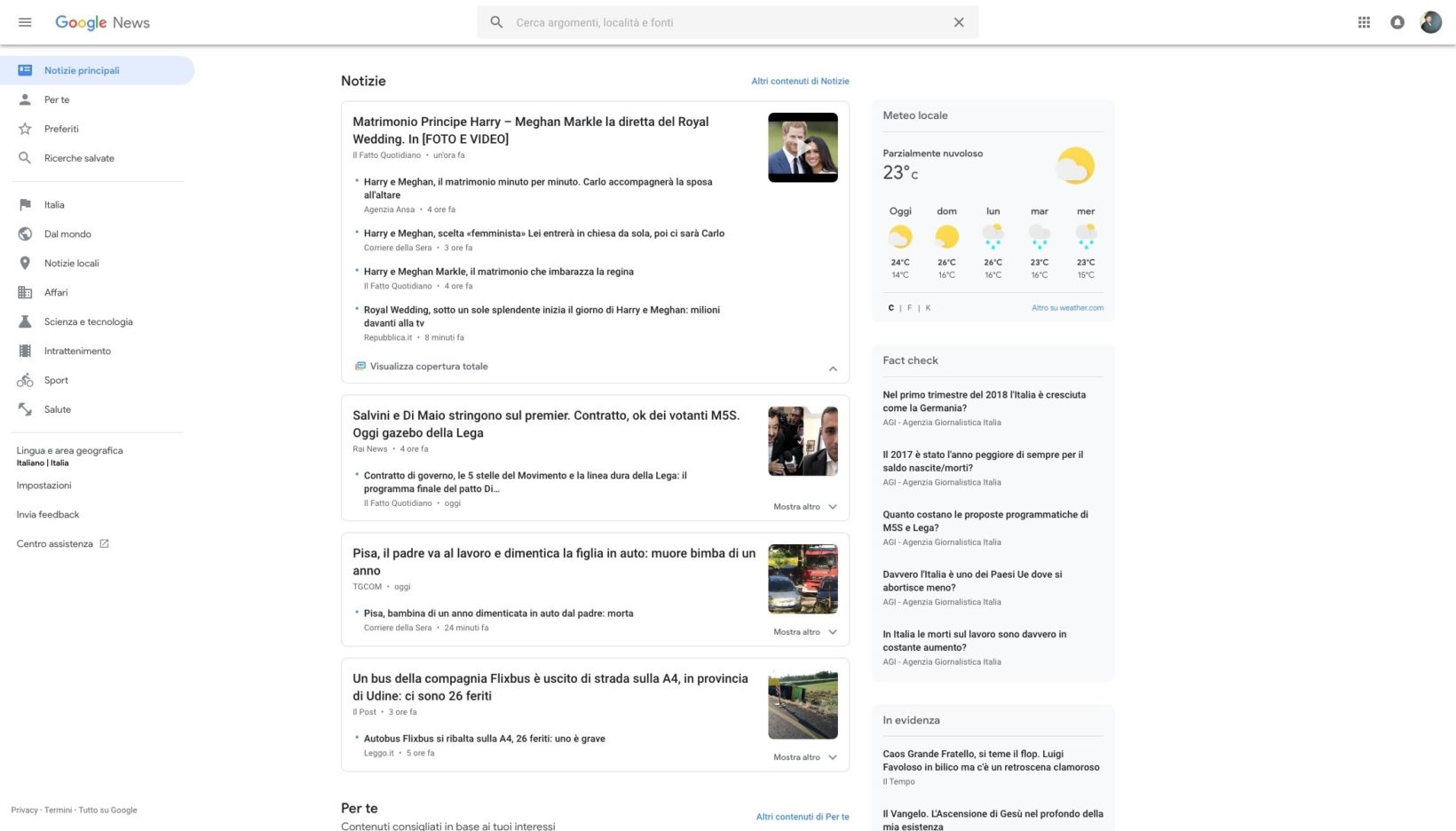The height and width of the screenshot is (831, 1456).
Task: Open the Italia news section
Action: point(54,205)
